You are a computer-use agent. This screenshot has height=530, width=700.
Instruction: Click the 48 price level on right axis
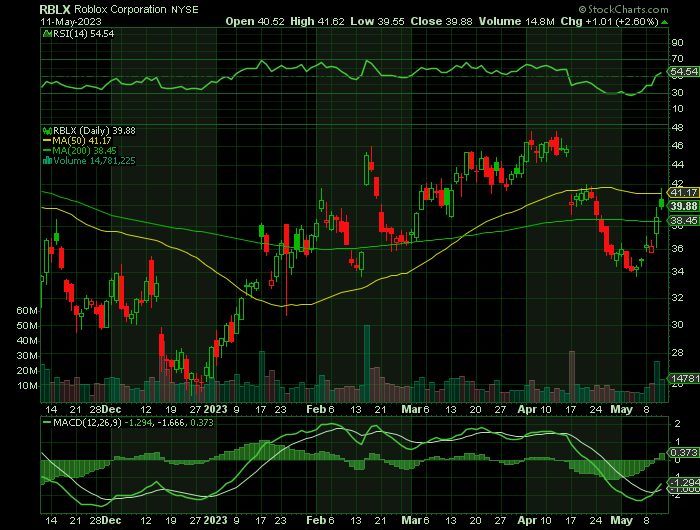tap(677, 128)
